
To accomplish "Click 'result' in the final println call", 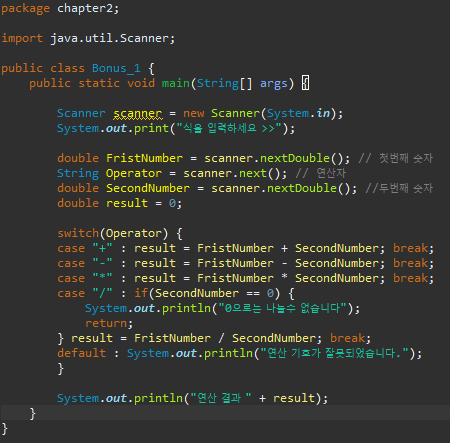I will [294, 398].
